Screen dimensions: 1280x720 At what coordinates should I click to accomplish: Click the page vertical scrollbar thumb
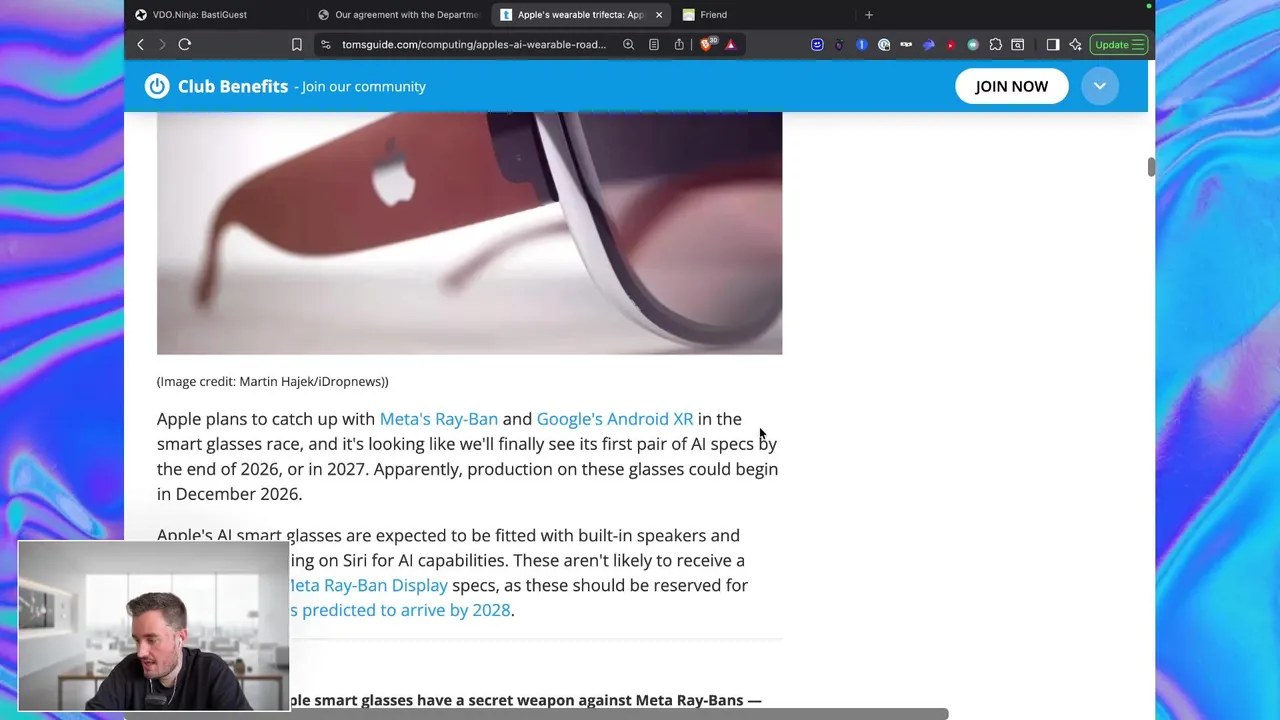click(x=1151, y=166)
